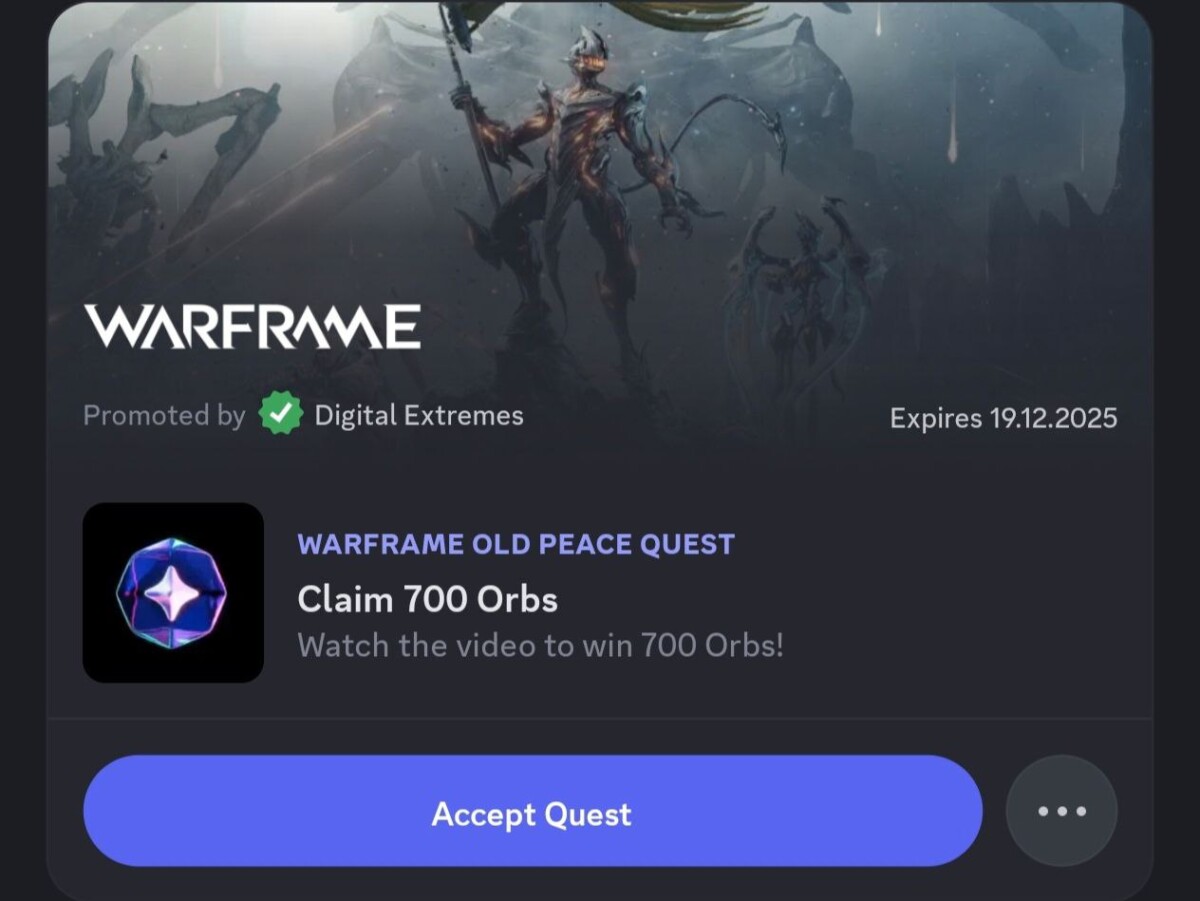Click the Expires 19.12.2025 date label

1003,418
